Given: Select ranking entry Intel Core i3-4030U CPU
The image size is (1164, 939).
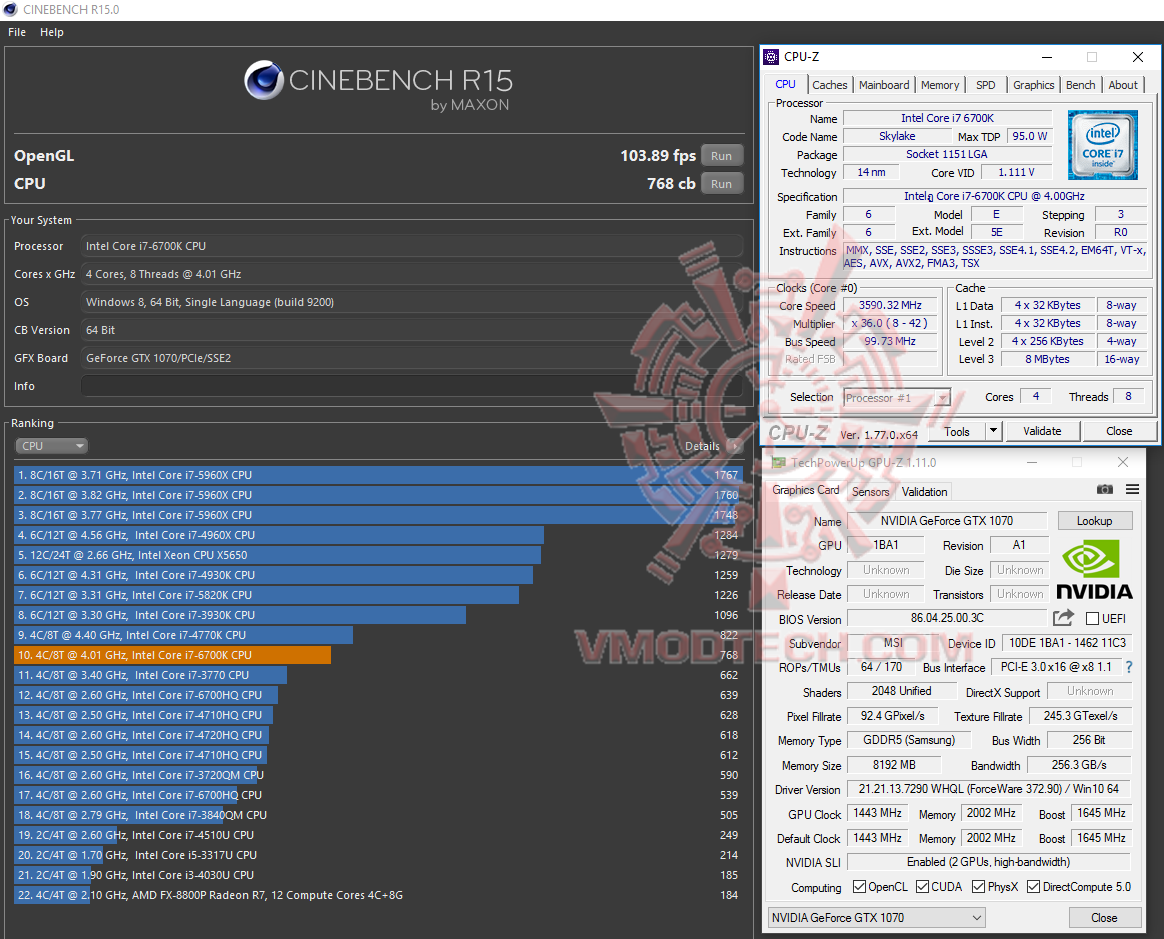Looking at the screenshot, I should click(376, 875).
